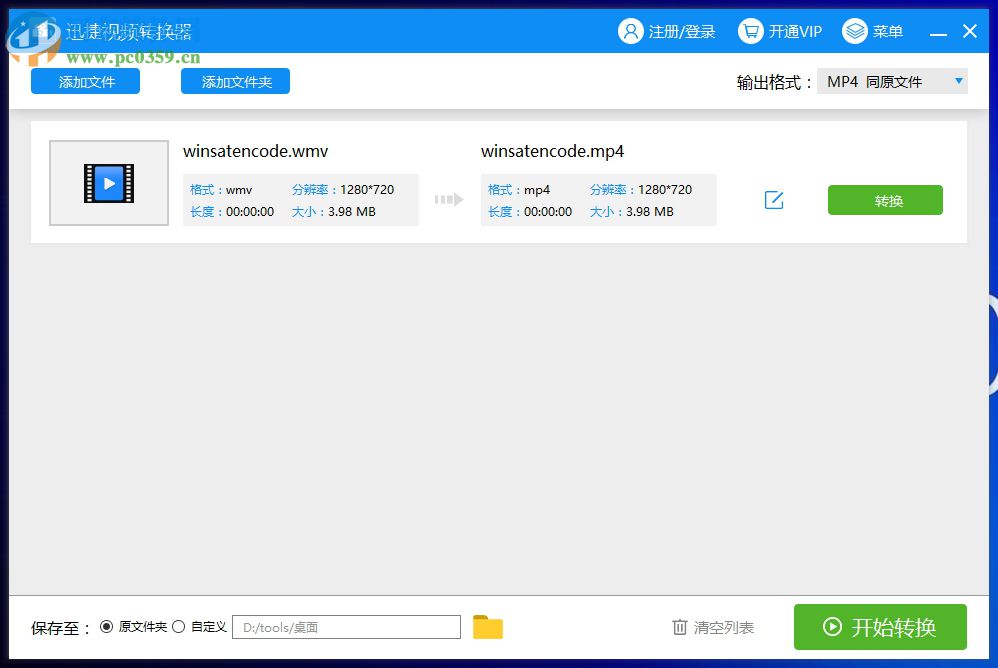
Task: Click 清空列表 to clear the list
Action: click(722, 627)
